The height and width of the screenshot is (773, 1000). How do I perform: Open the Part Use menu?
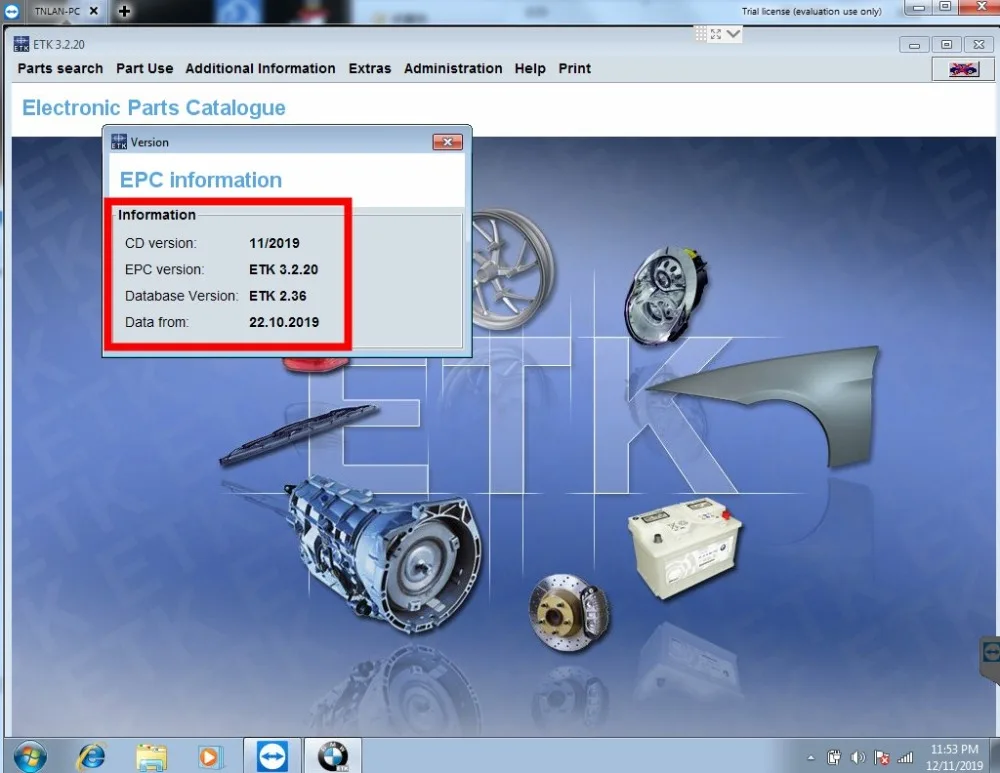click(x=144, y=68)
